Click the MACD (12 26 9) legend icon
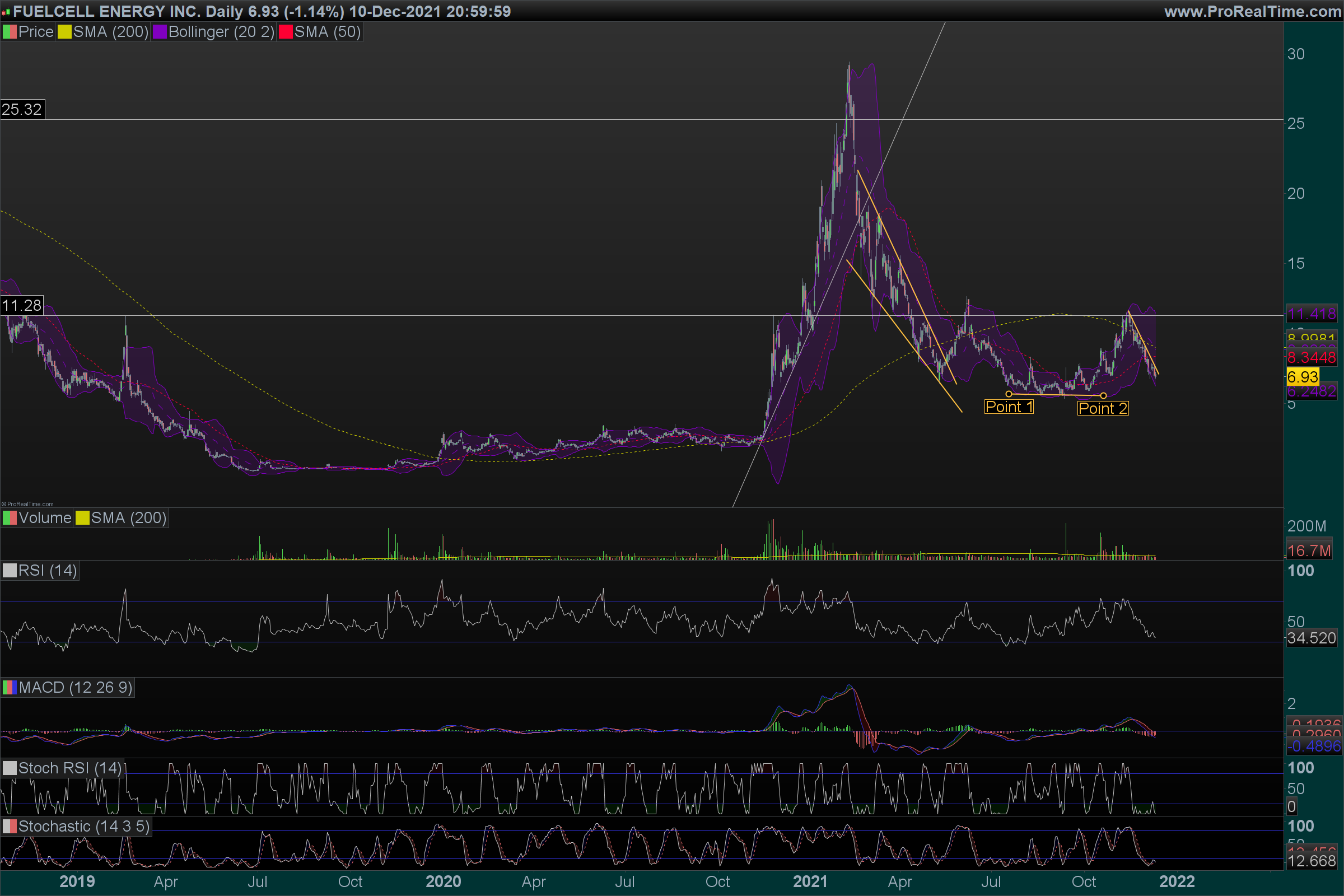Screen dimensions: 1344x896 pos(10,688)
